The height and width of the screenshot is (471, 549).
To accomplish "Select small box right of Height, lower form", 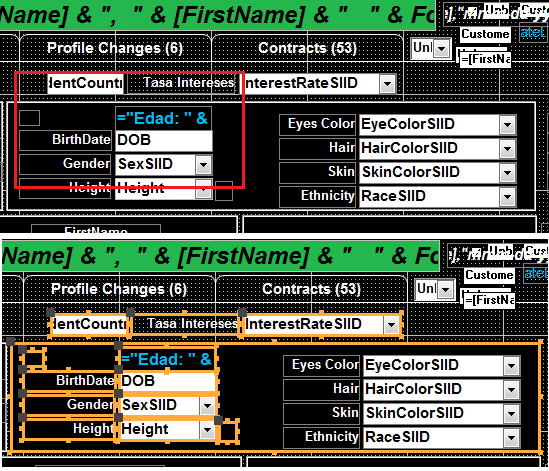I will [229, 431].
